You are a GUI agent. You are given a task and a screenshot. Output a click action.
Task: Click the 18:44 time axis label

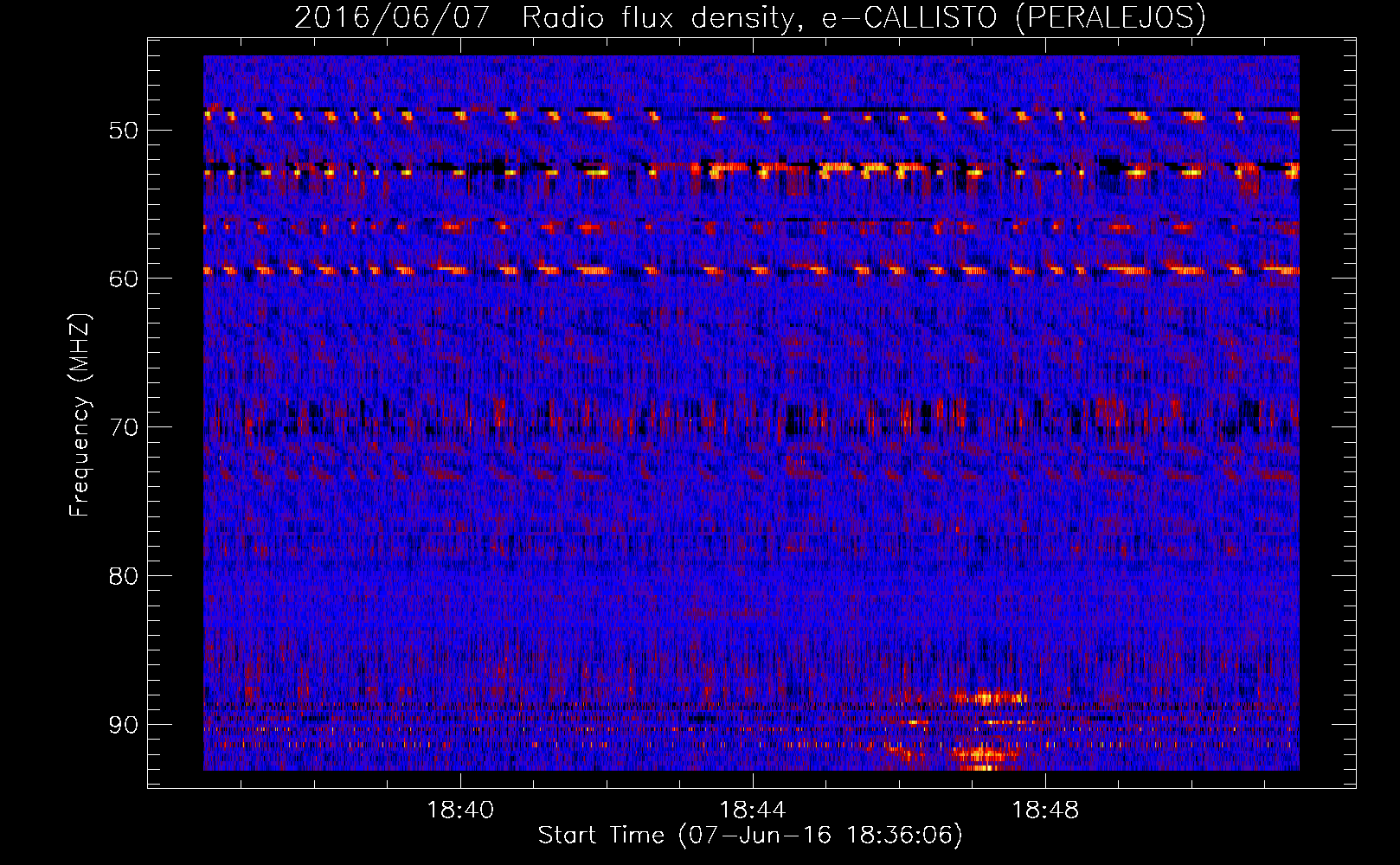(x=753, y=810)
